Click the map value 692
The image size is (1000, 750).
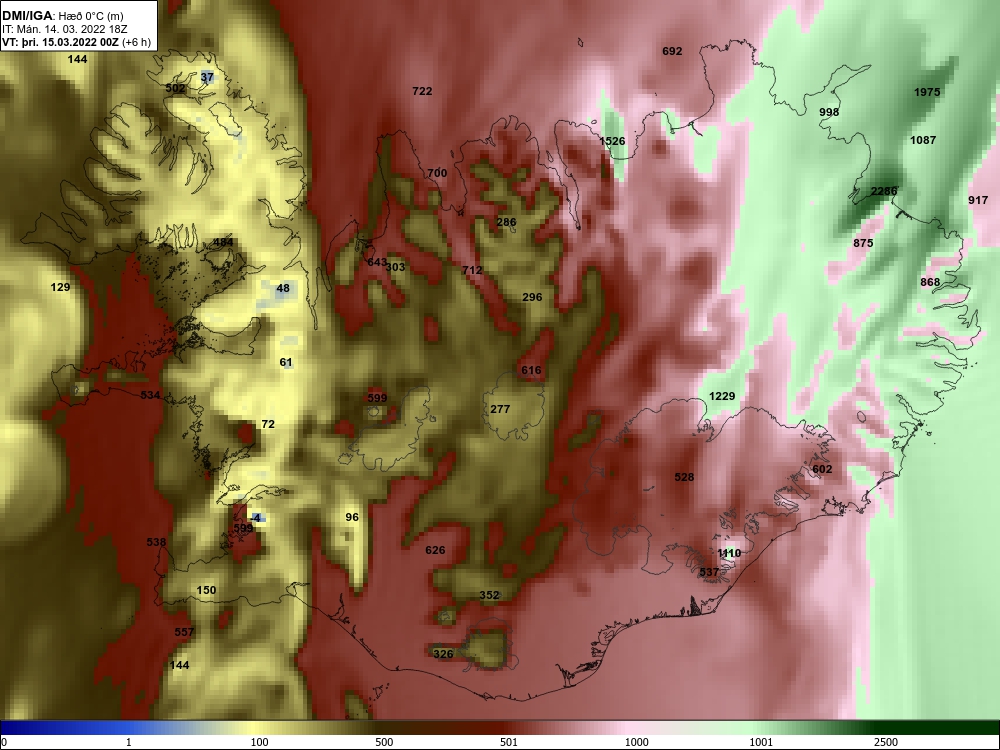(x=672, y=51)
